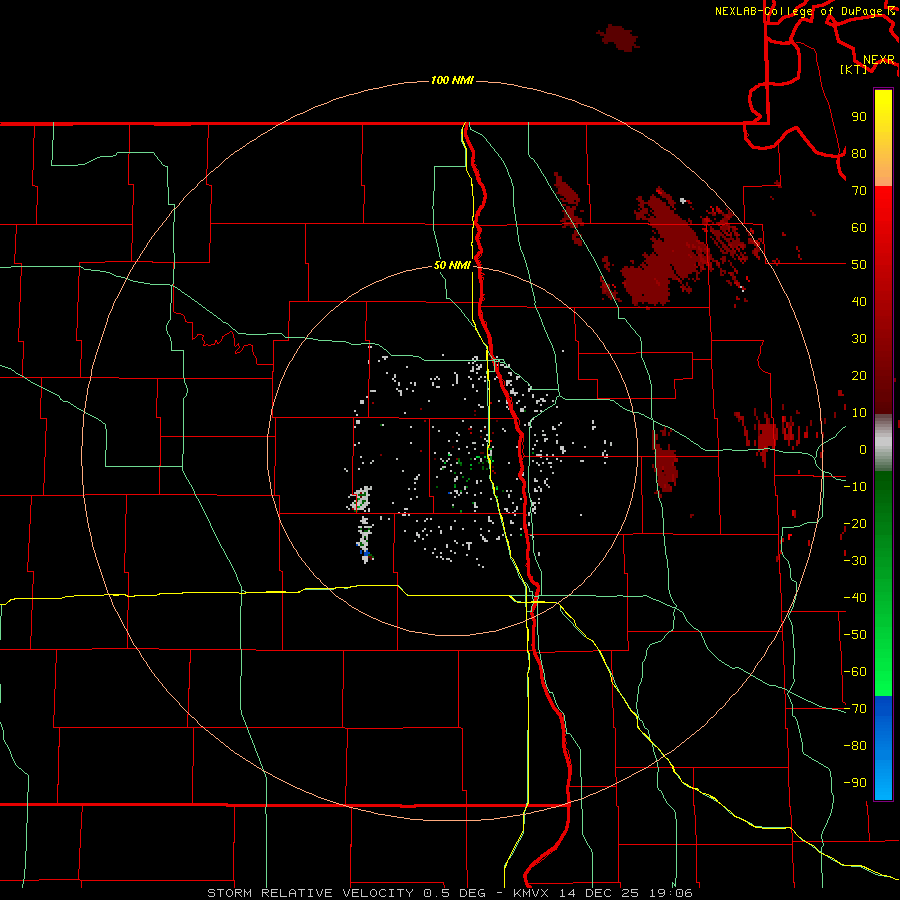Click the 40 value on the velocity scale

[859, 301]
